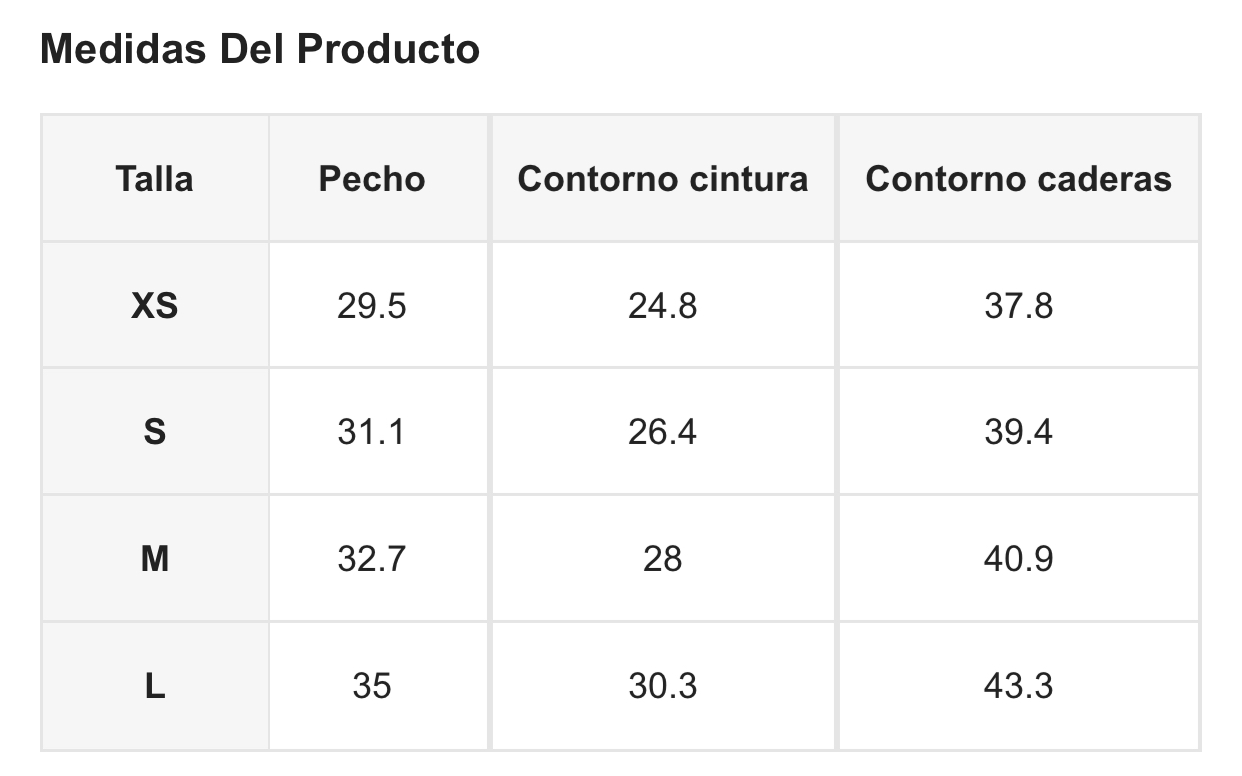The image size is (1242, 776).
Task: Click the M chest value 32.7
Action: pos(372,559)
